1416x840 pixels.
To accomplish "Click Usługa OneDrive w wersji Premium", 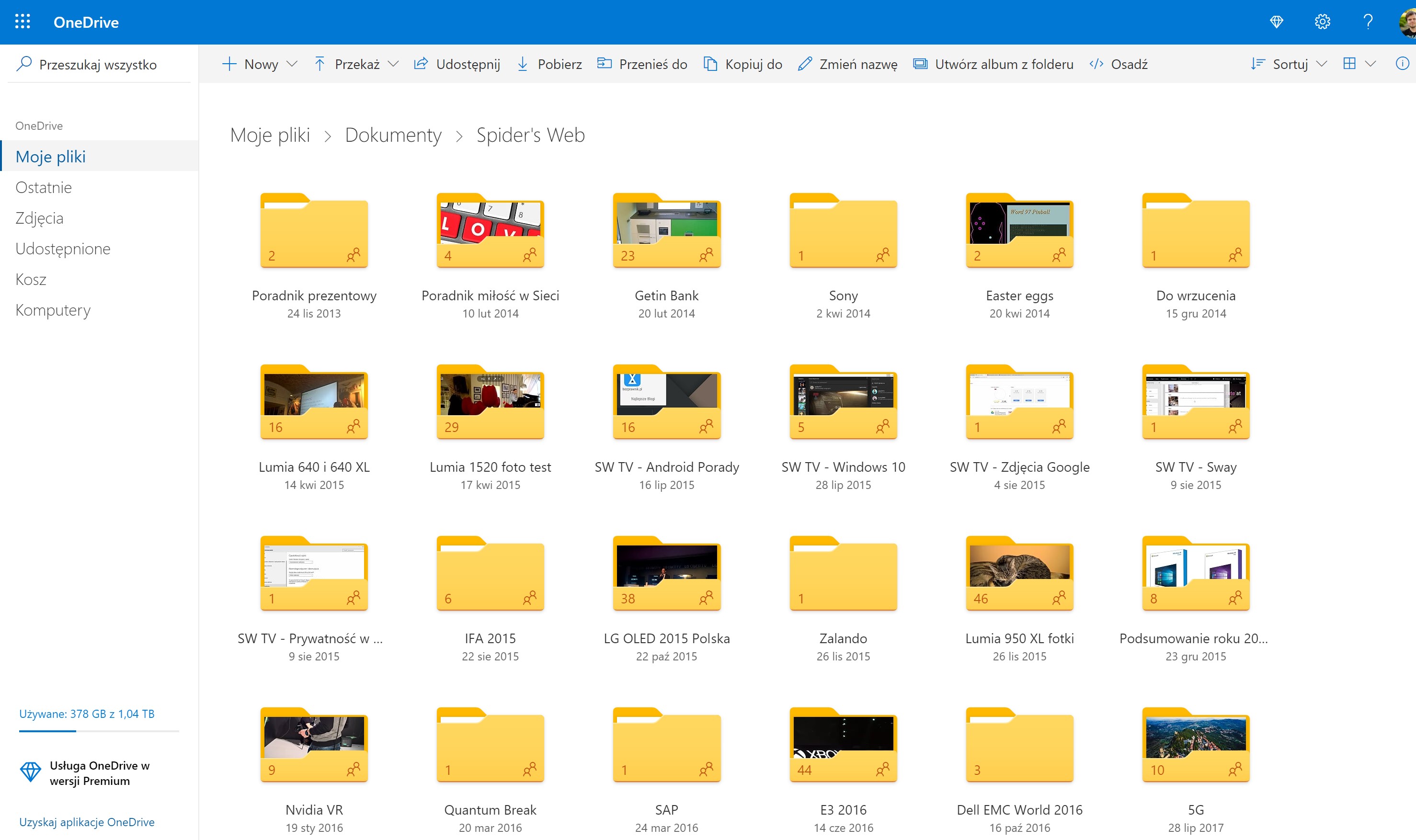I will tap(100, 772).
